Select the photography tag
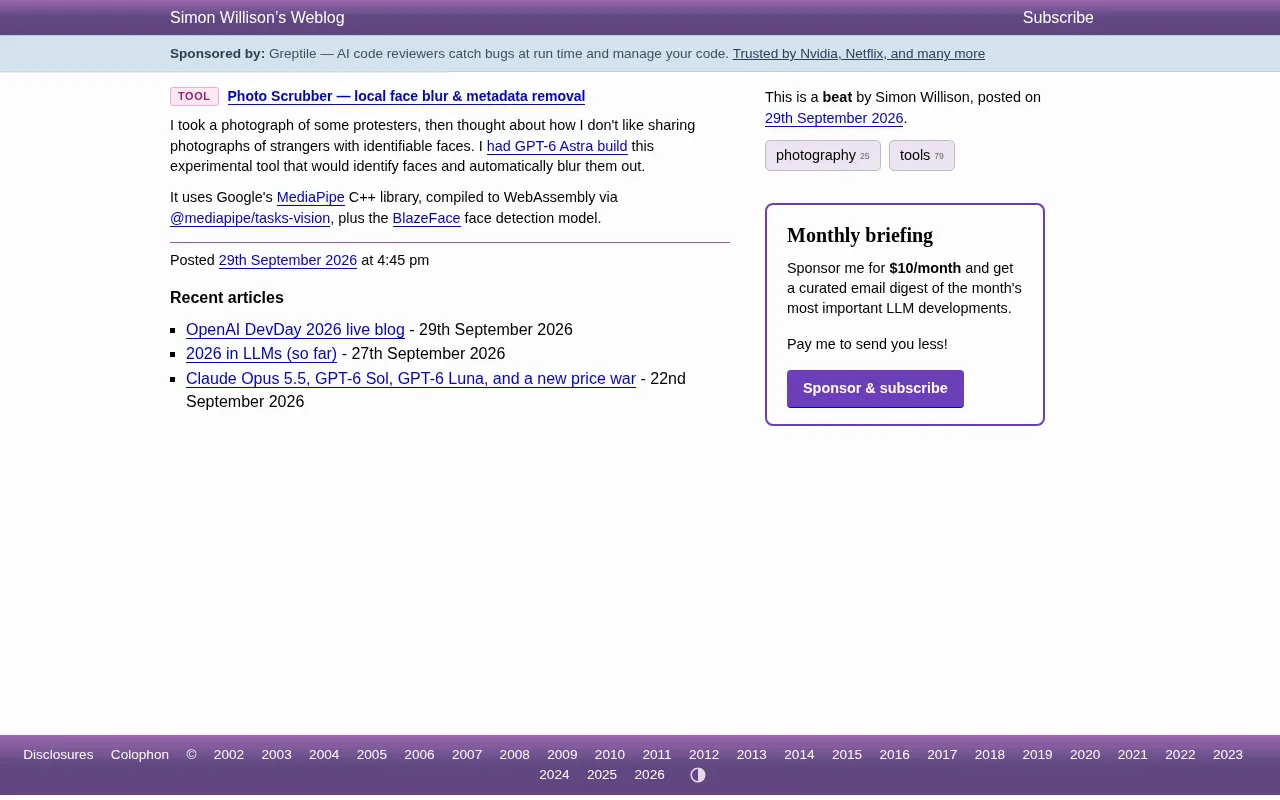Screen dimensions: 1280x800 pos(823,155)
